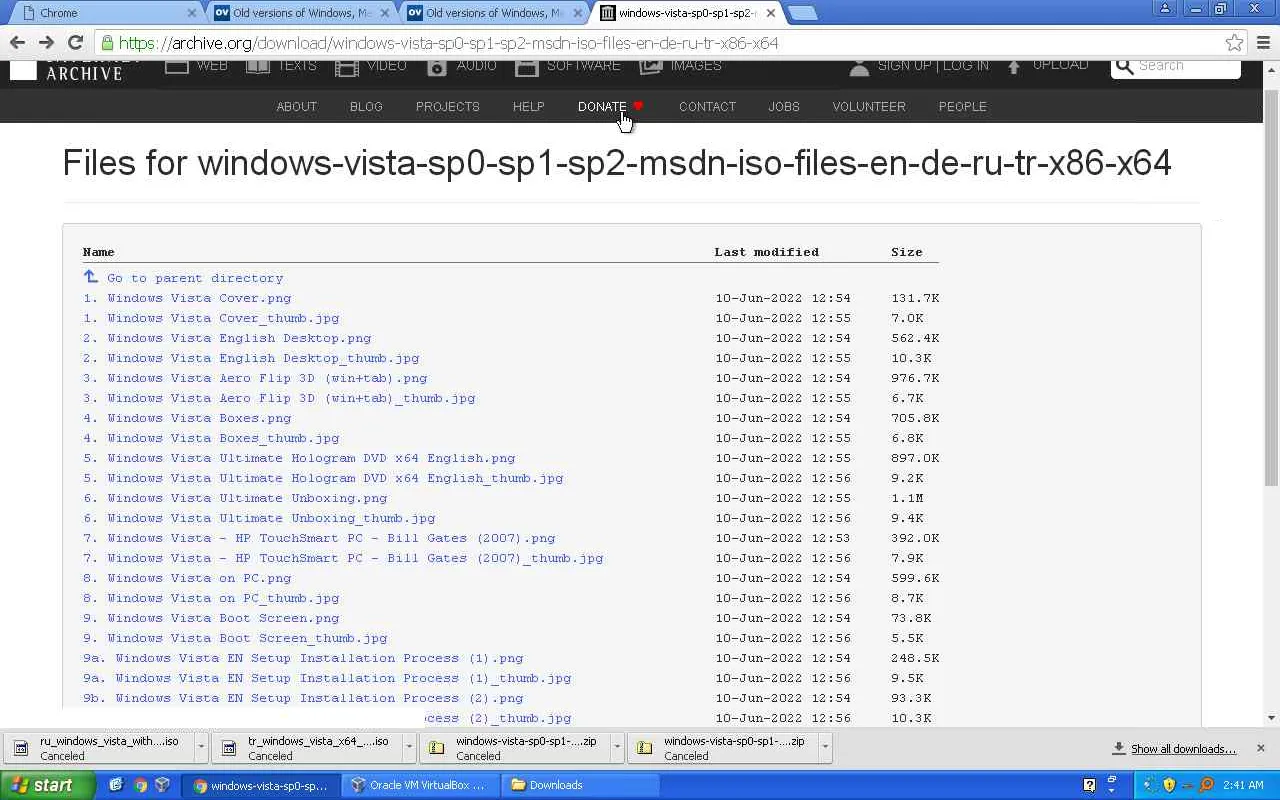
Task: Open a new browser tab
Action: [802, 13]
